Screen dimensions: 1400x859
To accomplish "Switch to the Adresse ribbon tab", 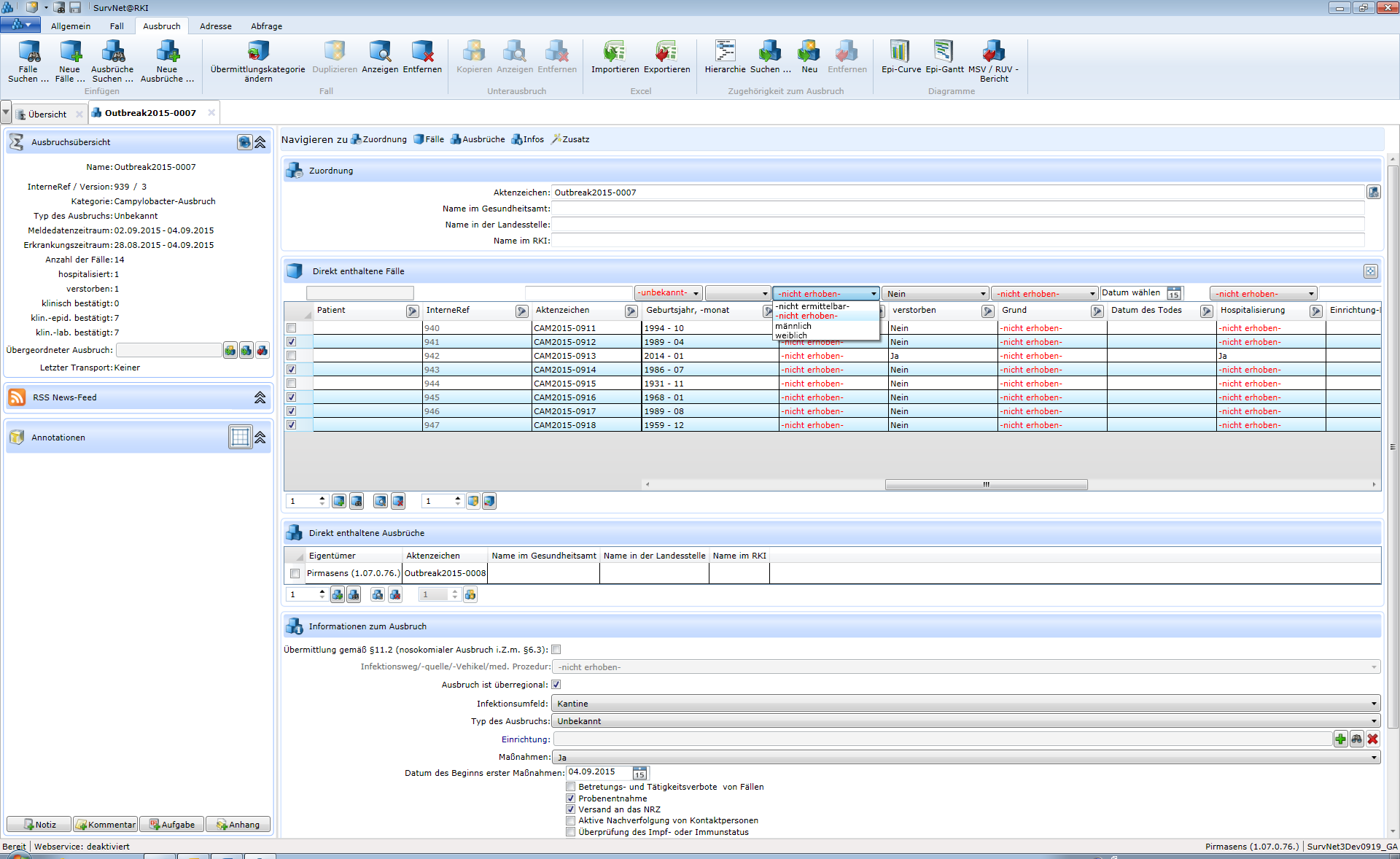I will point(216,26).
